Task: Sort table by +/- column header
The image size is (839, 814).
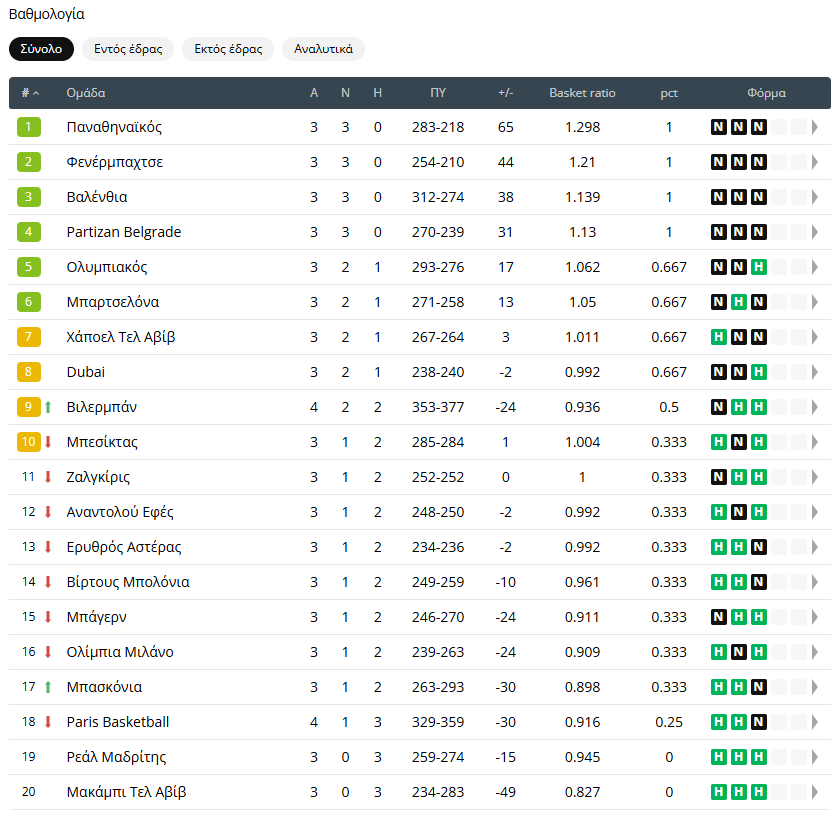Action: pyautogui.click(x=506, y=93)
